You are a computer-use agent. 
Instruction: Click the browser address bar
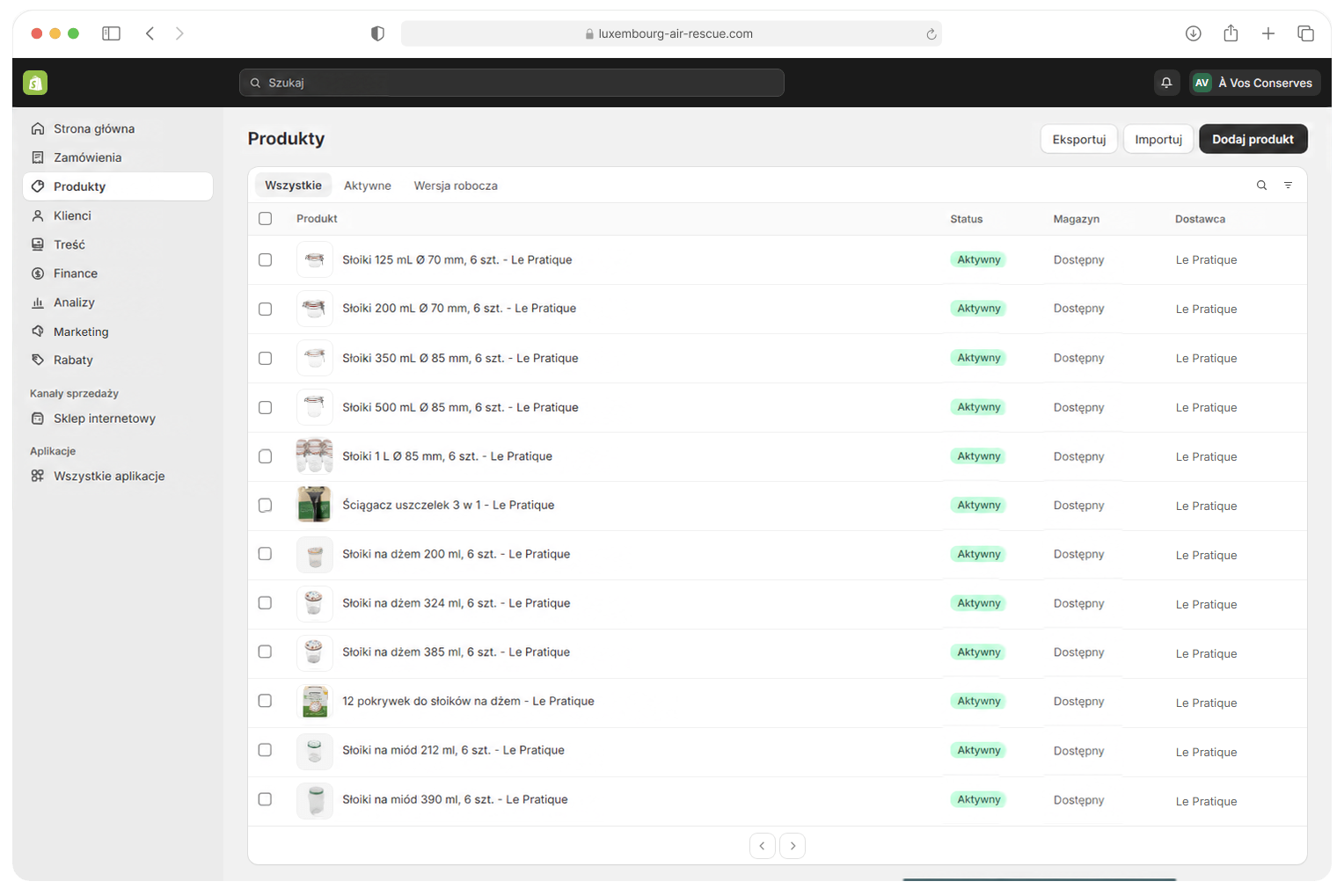671,33
